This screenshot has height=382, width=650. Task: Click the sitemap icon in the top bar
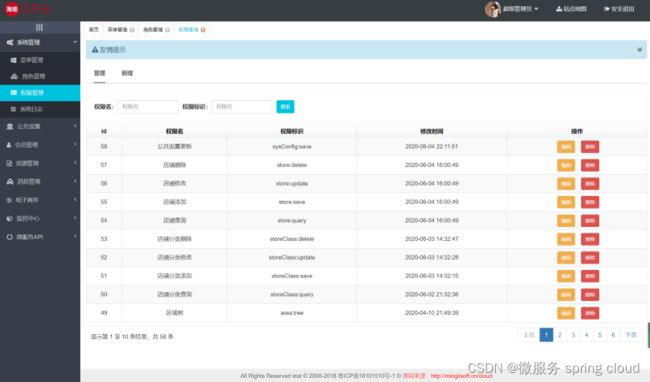558,9
